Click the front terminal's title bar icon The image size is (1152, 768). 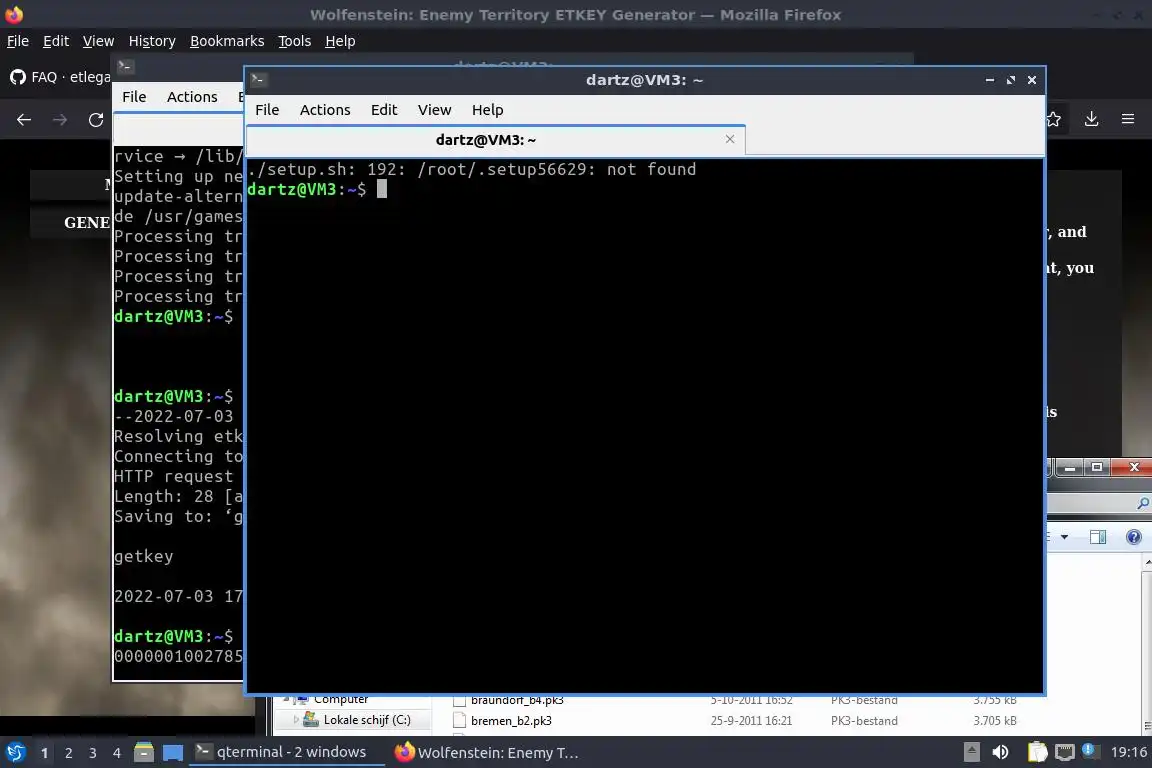(258, 79)
